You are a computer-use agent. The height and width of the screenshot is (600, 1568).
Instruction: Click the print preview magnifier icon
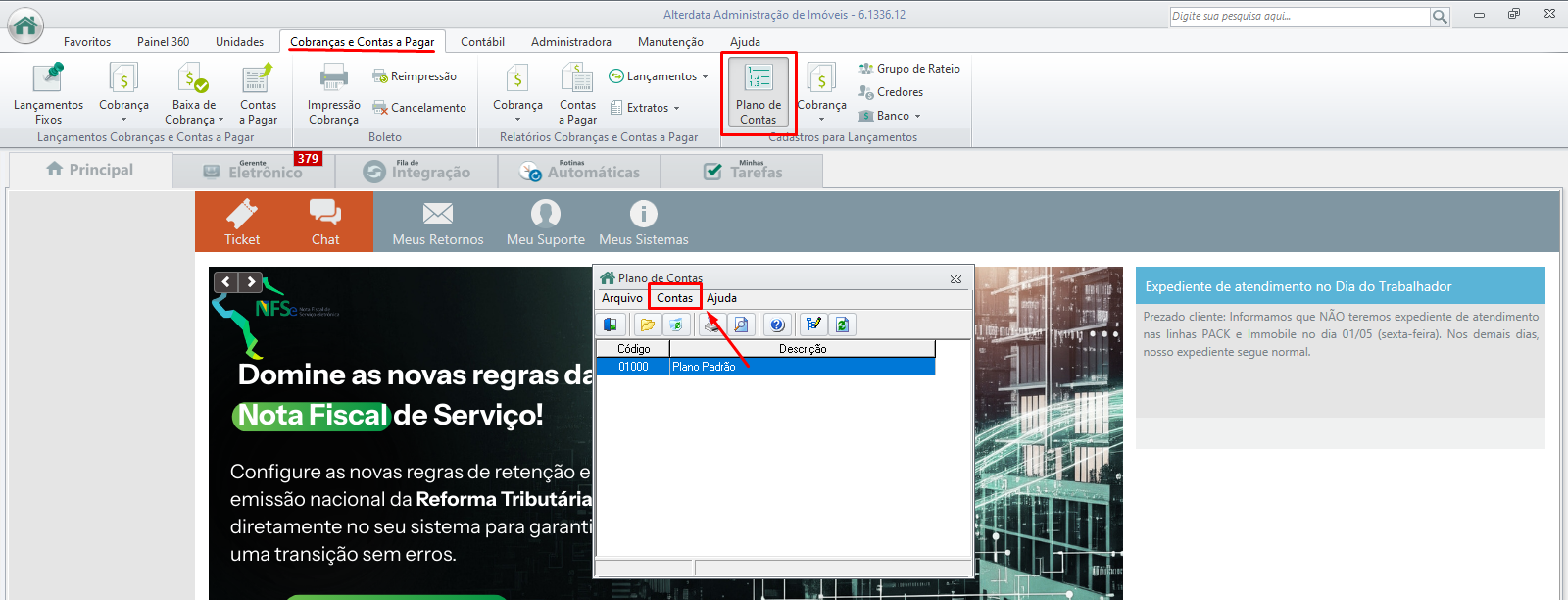741,325
